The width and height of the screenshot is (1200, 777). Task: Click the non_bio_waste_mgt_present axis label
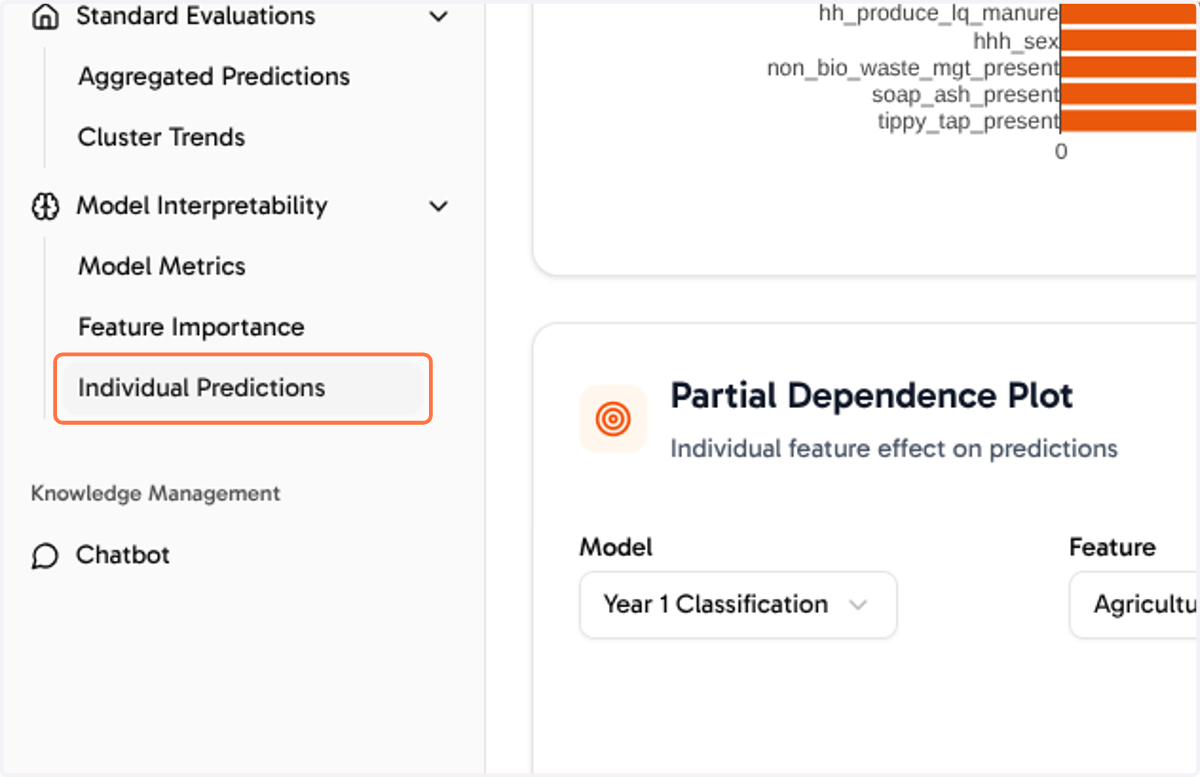[913, 68]
